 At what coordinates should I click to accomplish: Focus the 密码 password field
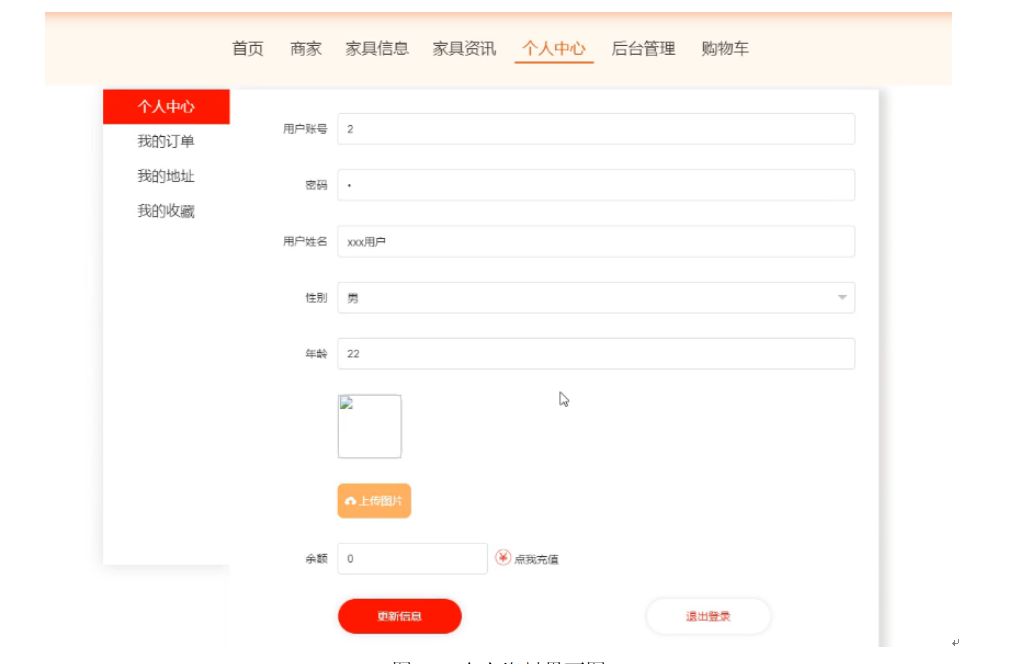[x=596, y=185]
